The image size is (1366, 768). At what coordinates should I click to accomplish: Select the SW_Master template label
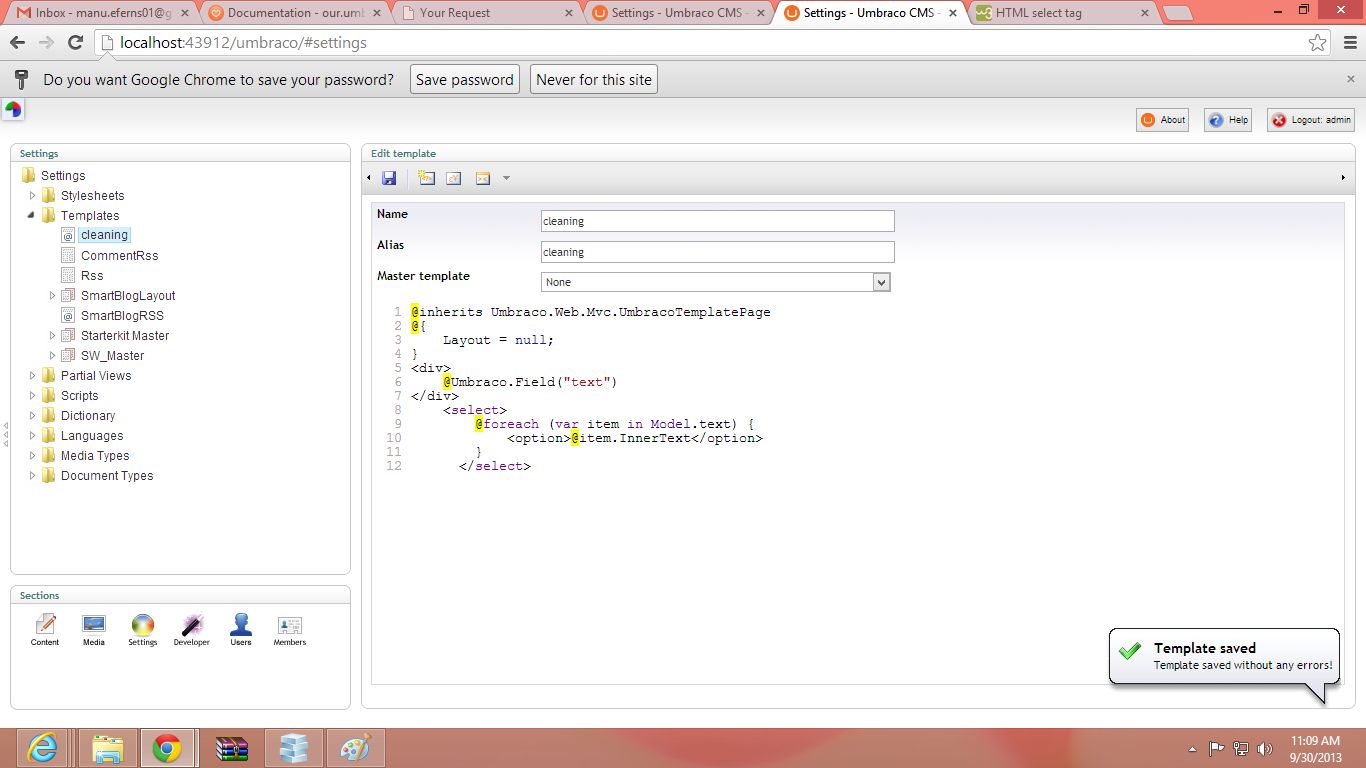(x=113, y=355)
